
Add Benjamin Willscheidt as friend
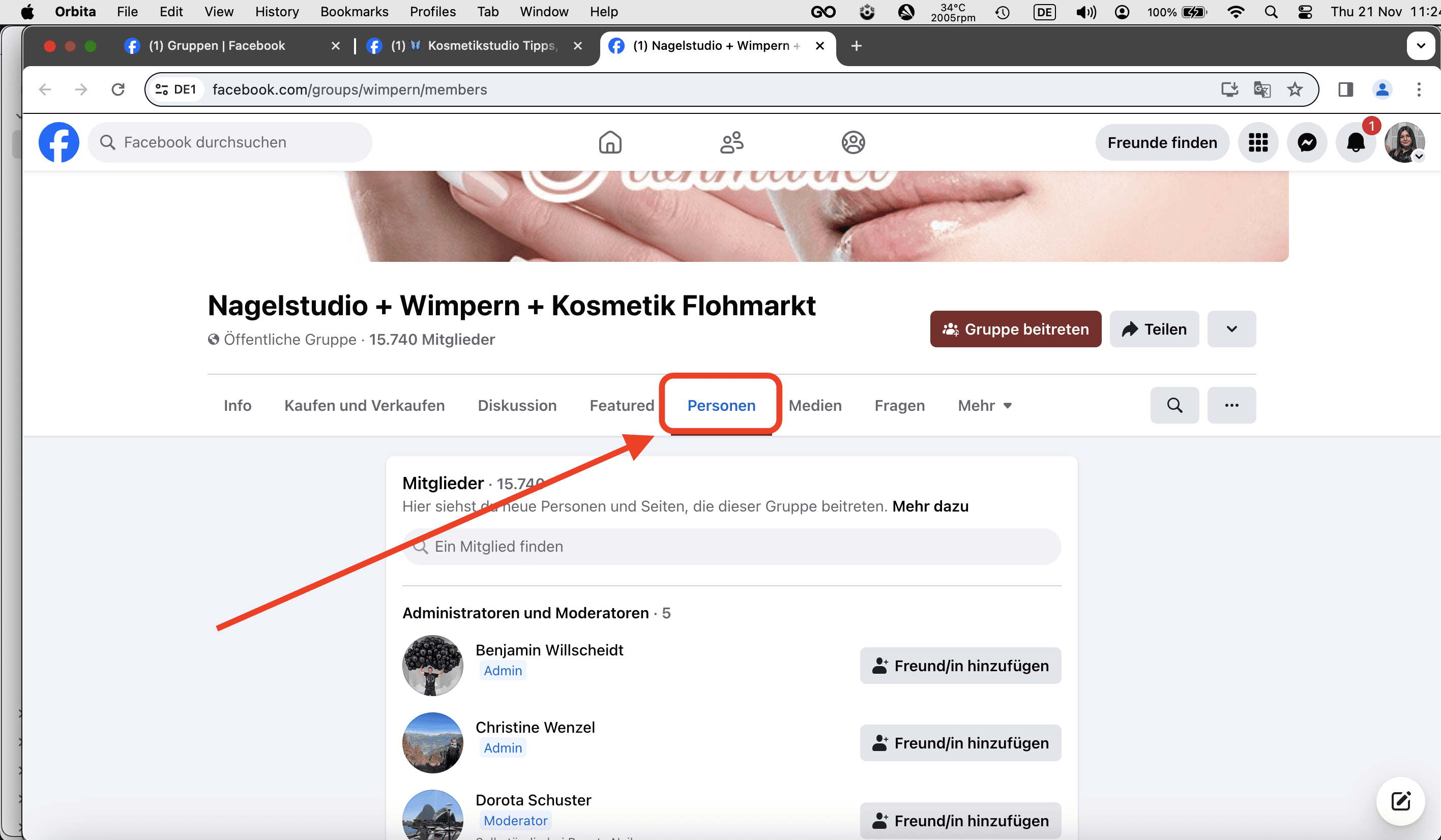[960, 666]
